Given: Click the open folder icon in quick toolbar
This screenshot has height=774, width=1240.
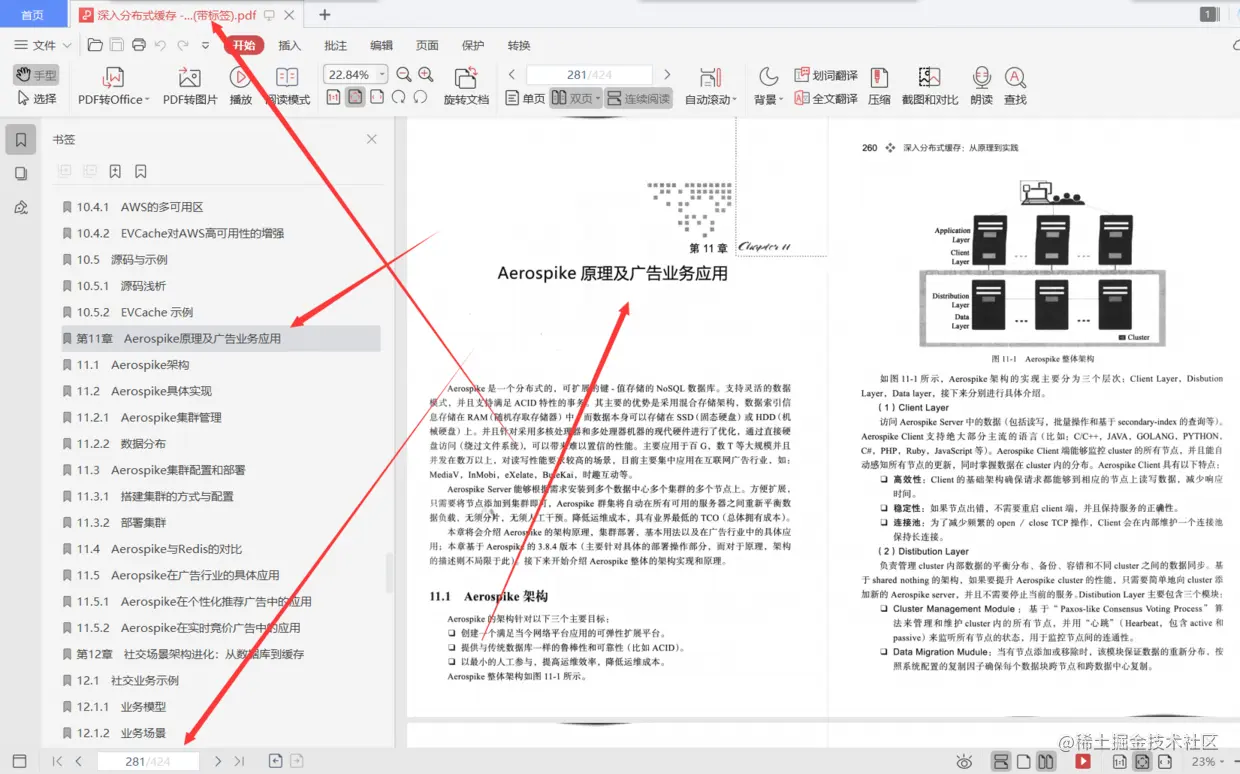Looking at the screenshot, I should pyautogui.click(x=95, y=45).
